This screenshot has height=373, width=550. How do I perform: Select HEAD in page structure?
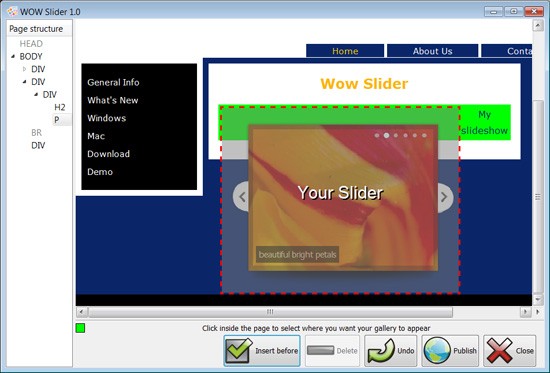tap(31, 44)
